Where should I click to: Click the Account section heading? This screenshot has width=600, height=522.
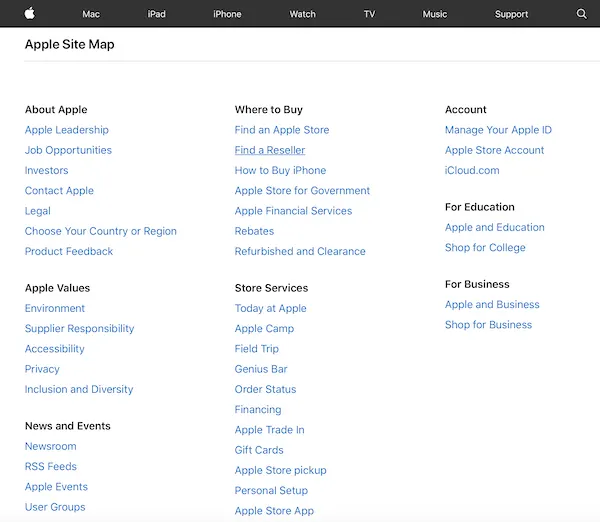465,109
